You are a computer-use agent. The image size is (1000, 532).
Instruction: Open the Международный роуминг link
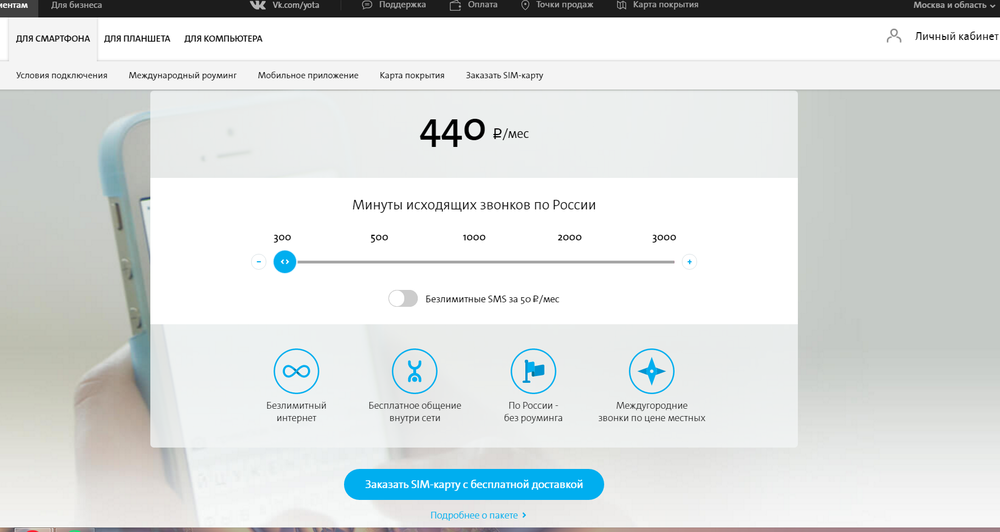point(182,75)
